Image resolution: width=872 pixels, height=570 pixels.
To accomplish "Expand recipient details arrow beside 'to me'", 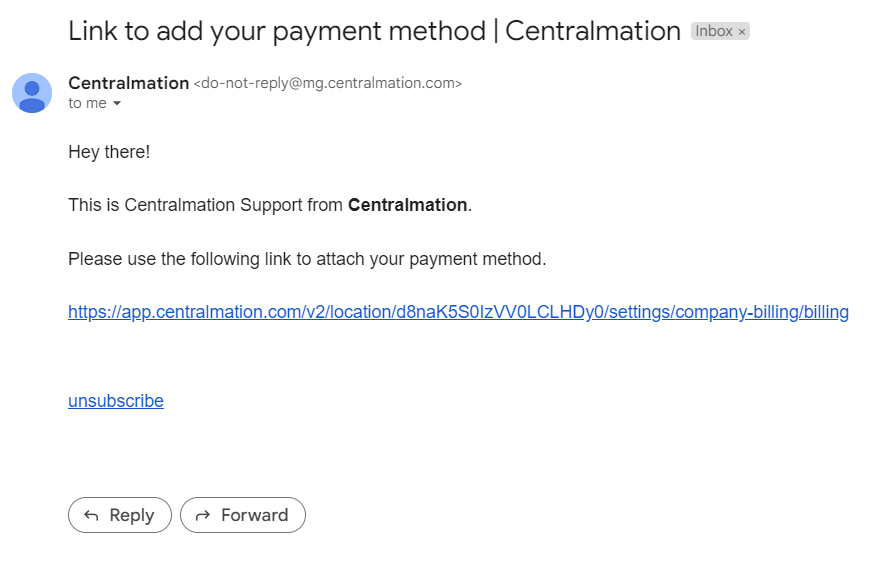I will pos(117,104).
